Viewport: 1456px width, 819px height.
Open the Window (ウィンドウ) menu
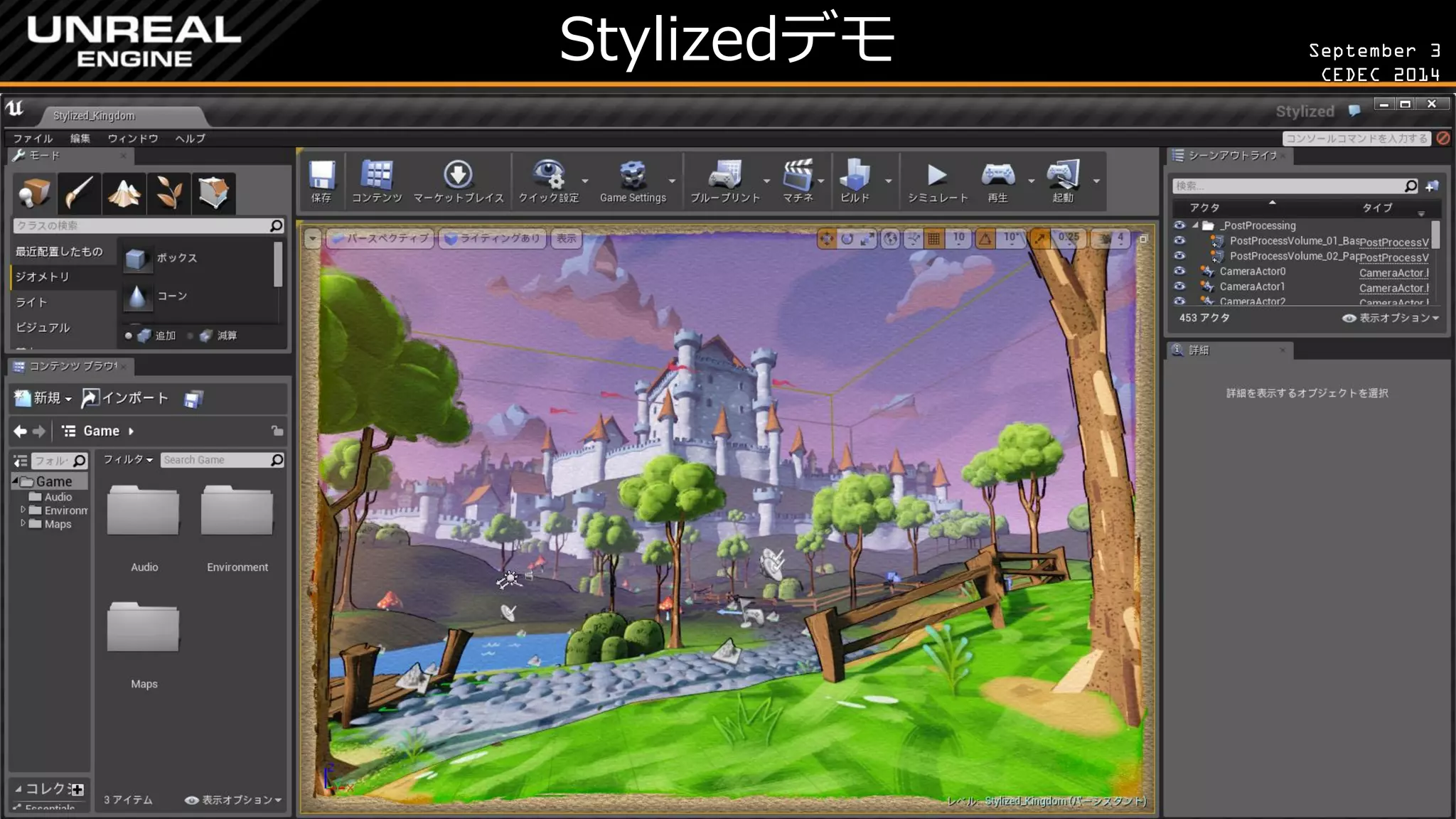point(133,139)
